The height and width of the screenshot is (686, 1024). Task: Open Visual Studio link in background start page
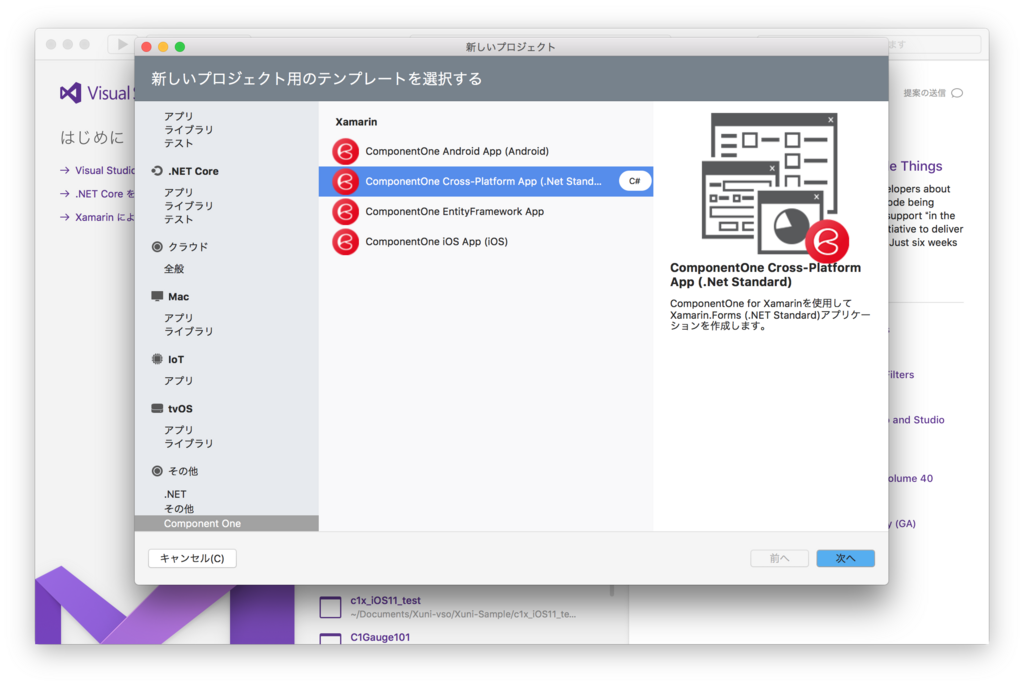coord(104,171)
